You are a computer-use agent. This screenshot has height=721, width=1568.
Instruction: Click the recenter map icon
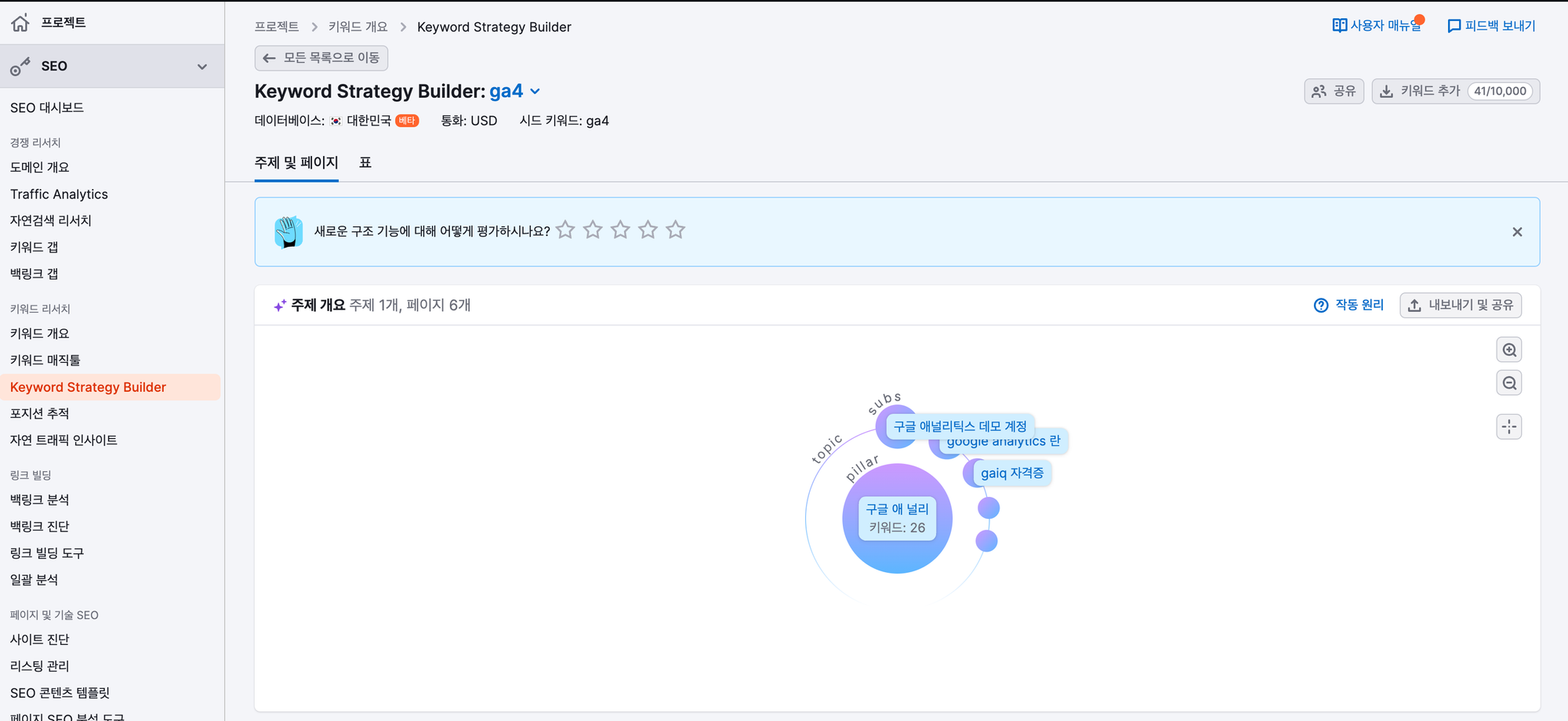pos(1509,427)
